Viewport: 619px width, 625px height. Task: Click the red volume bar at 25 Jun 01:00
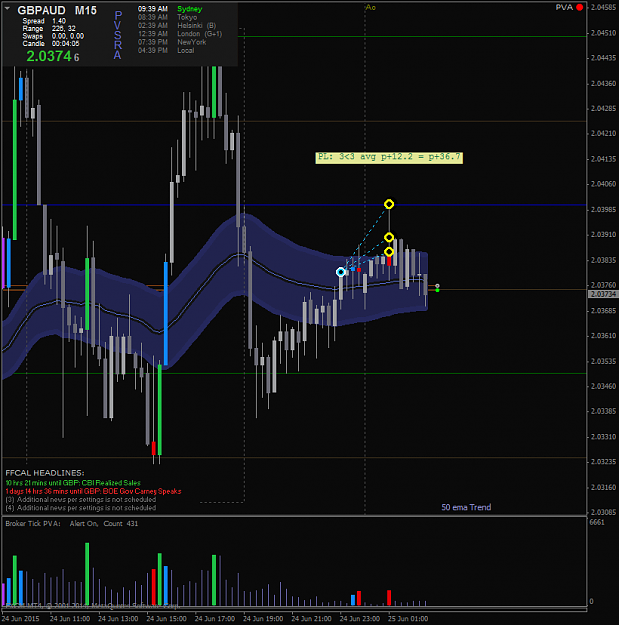click(389, 597)
